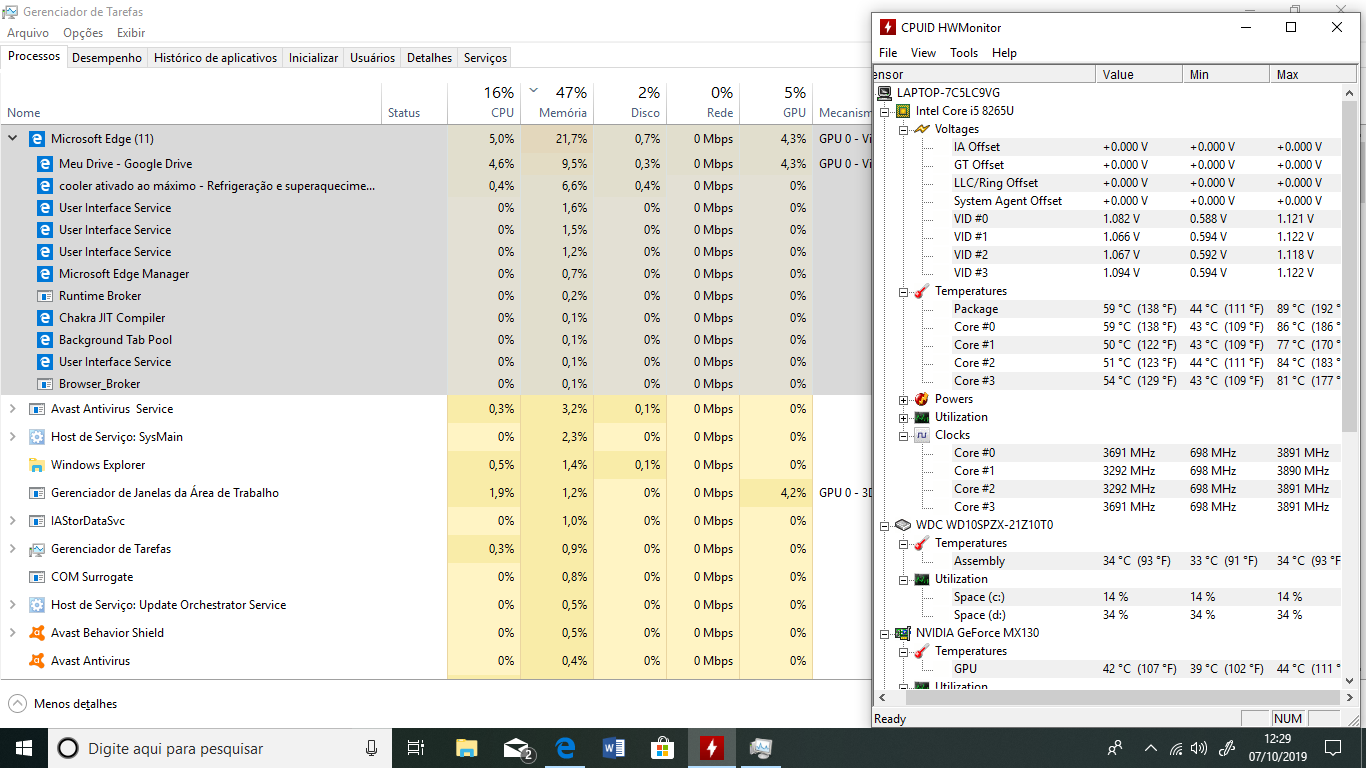Click the NVIDIA GeForce MX130 card icon
The image size is (1366, 768).
(x=903, y=633)
